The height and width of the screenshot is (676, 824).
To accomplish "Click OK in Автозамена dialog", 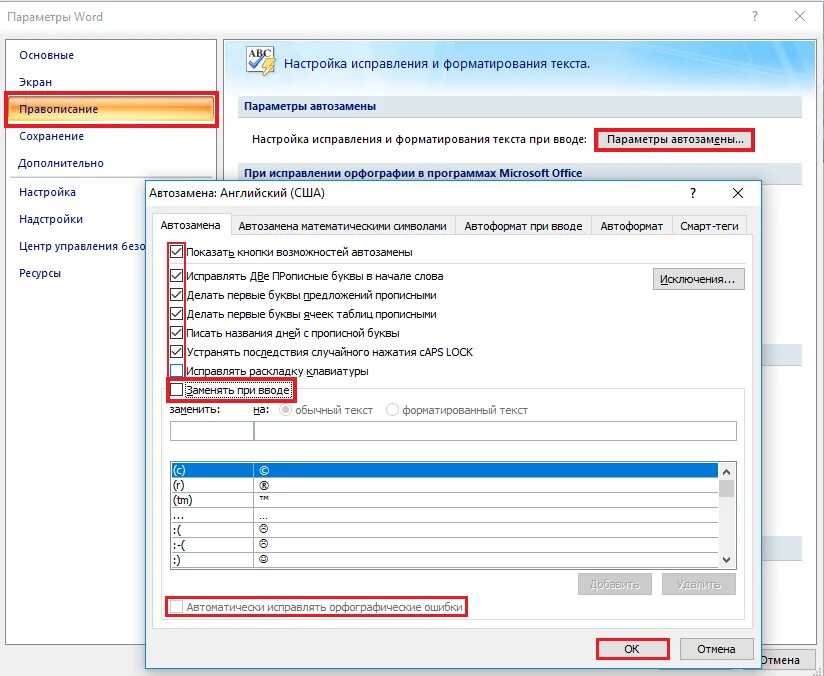I will 632,649.
